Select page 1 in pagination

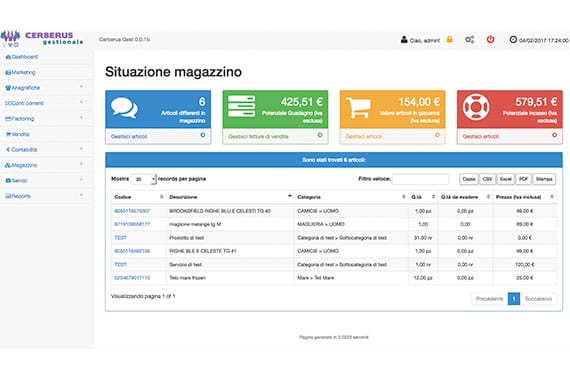click(x=514, y=299)
